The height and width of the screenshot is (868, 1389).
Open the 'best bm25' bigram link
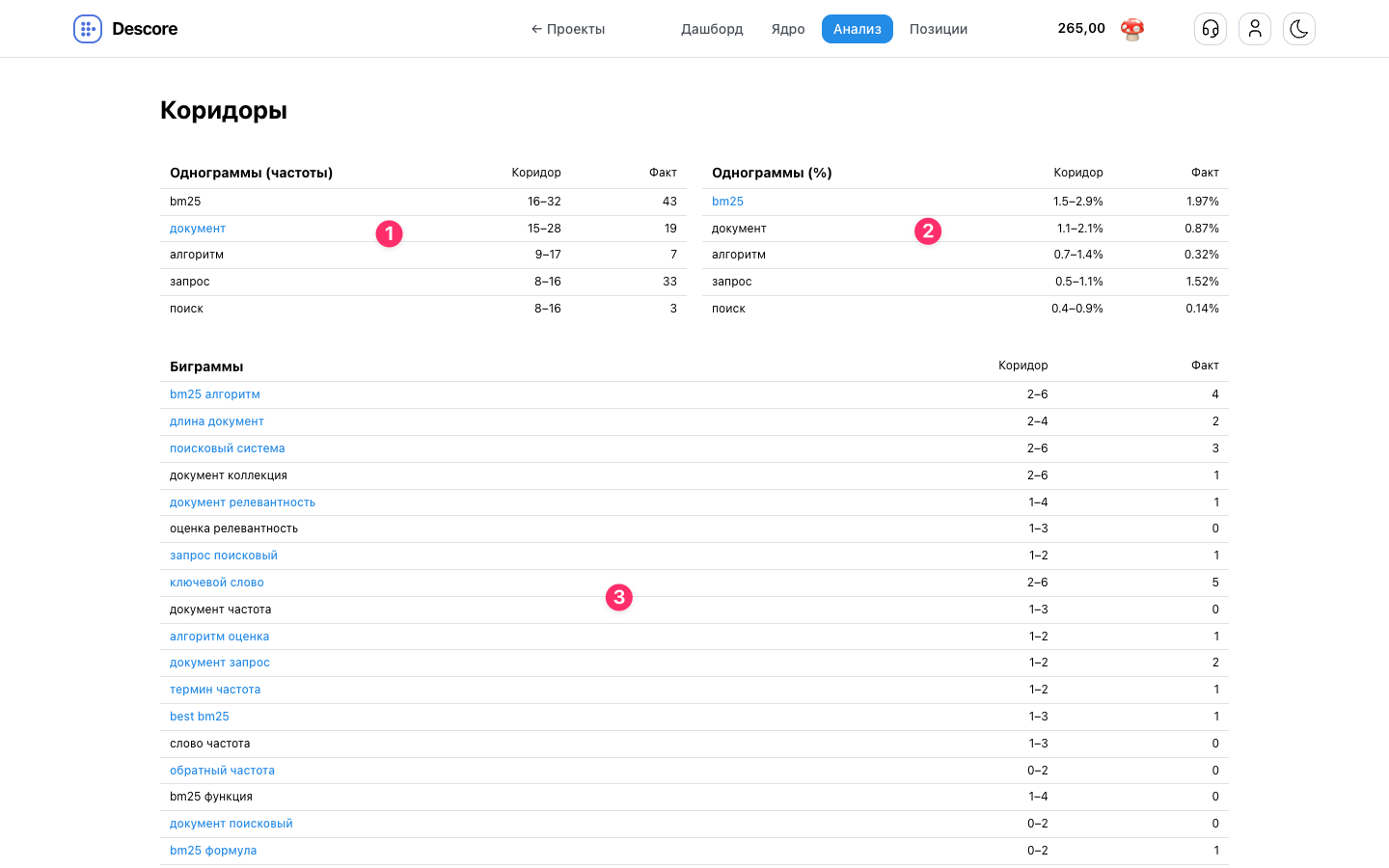pyautogui.click(x=200, y=717)
